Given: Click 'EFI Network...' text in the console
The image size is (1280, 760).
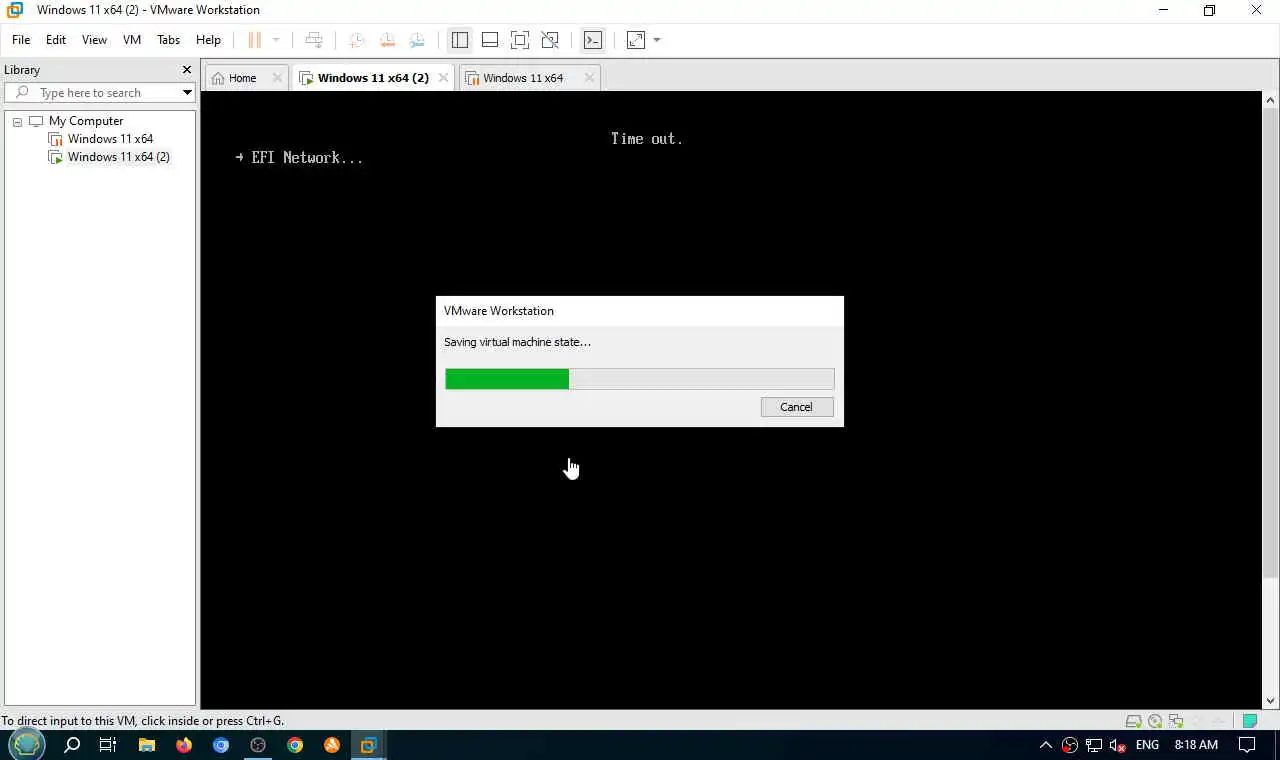Looking at the screenshot, I should pyautogui.click(x=307, y=158).
